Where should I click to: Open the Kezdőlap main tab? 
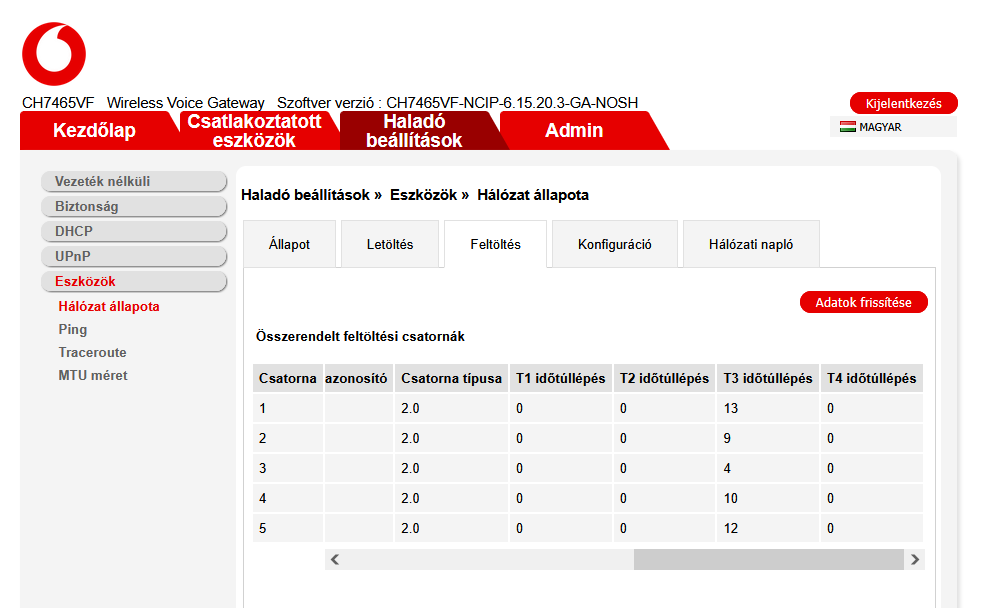pyautogui.click(x=95, y=130)
